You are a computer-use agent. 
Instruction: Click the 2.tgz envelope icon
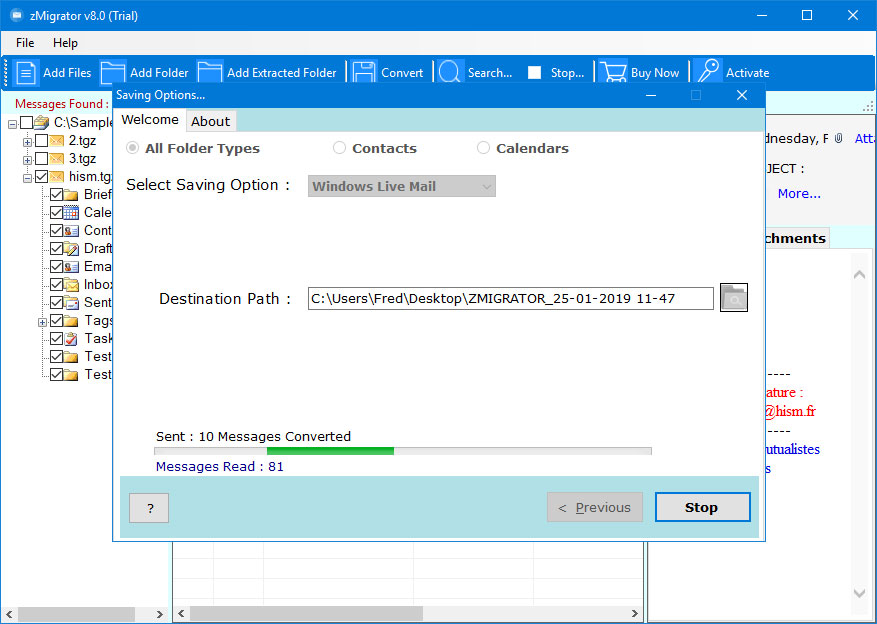56,140
